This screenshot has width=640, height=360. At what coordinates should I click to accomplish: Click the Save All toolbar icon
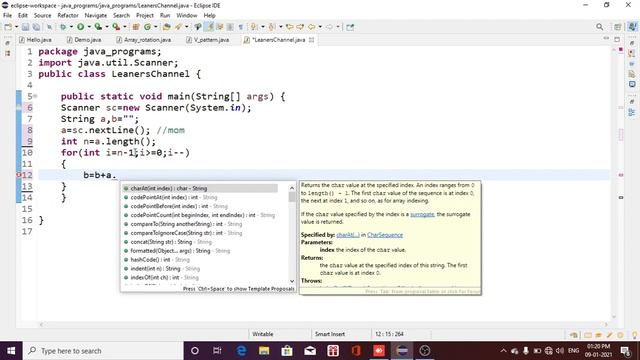(x=36, y=27)
